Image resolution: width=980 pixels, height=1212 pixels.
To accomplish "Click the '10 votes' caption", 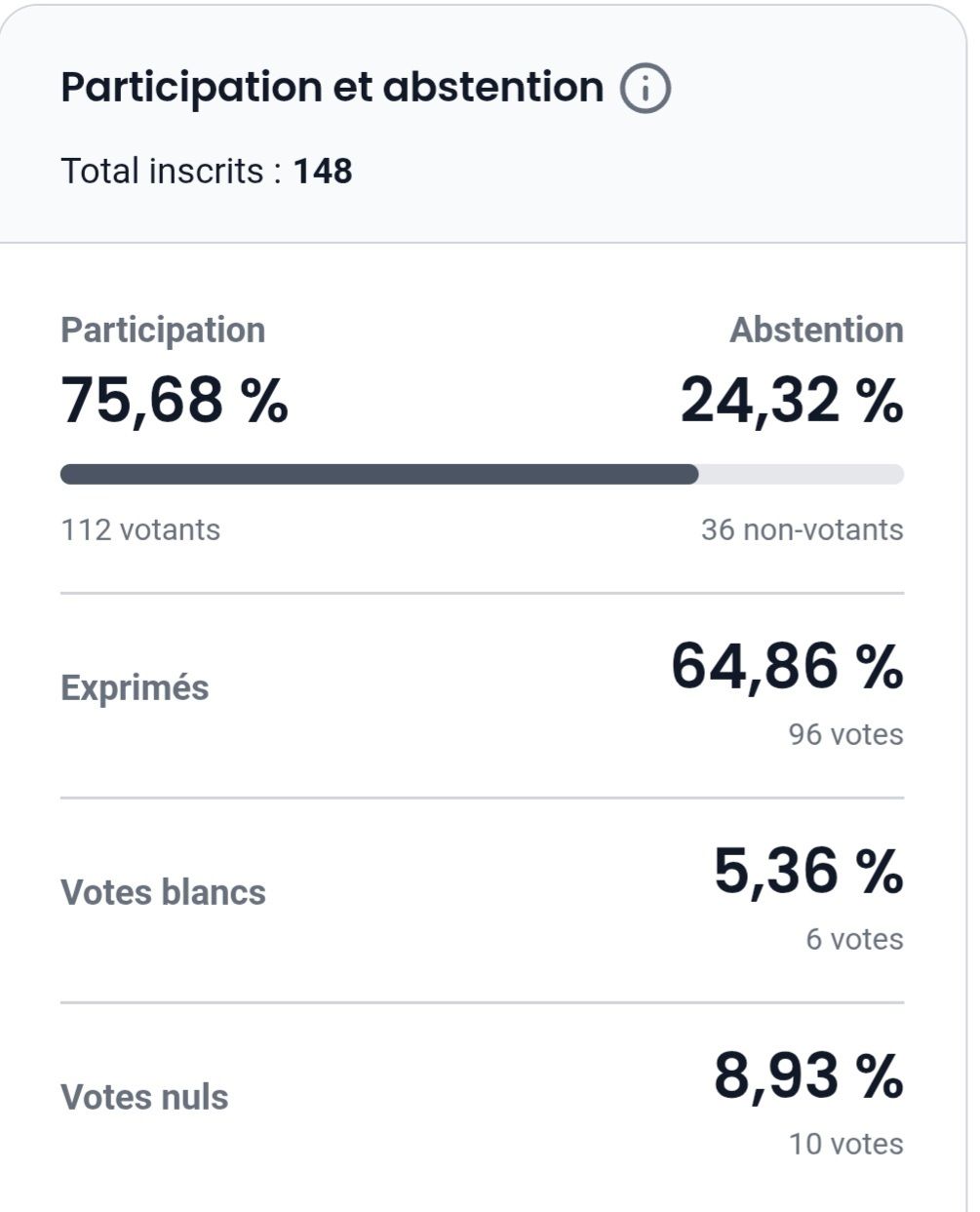I will [845, 1144].
